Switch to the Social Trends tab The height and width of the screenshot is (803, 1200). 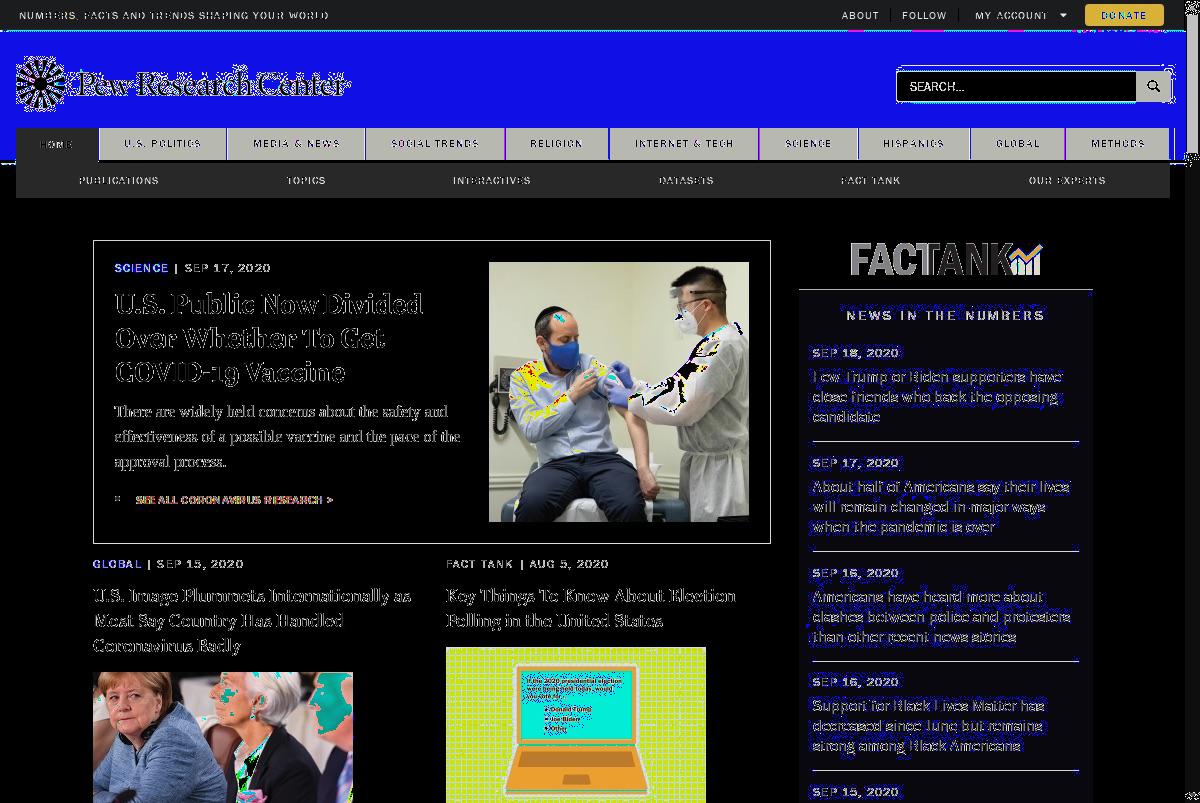tap(435, 144)
